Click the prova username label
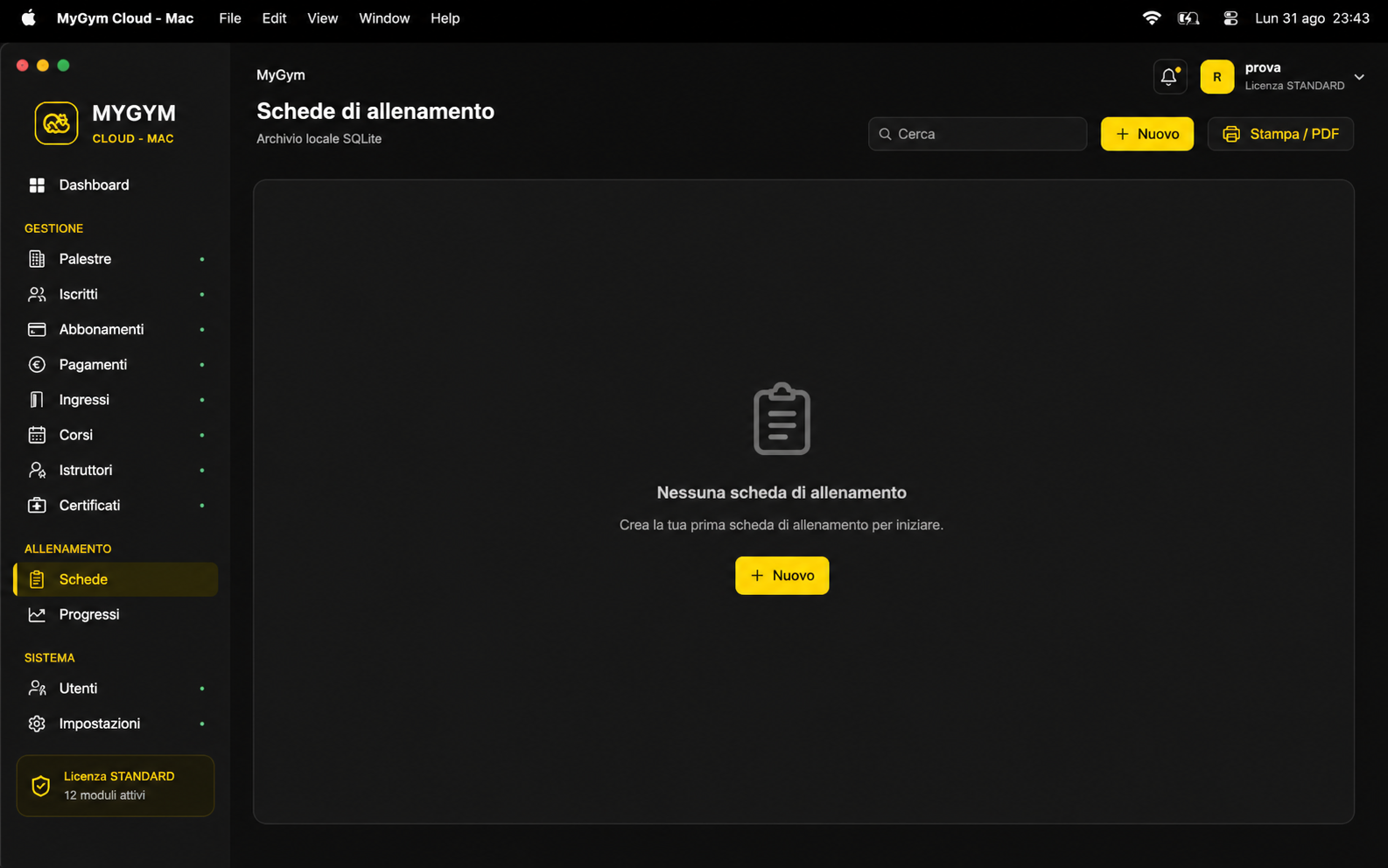 click(1263, 67)
